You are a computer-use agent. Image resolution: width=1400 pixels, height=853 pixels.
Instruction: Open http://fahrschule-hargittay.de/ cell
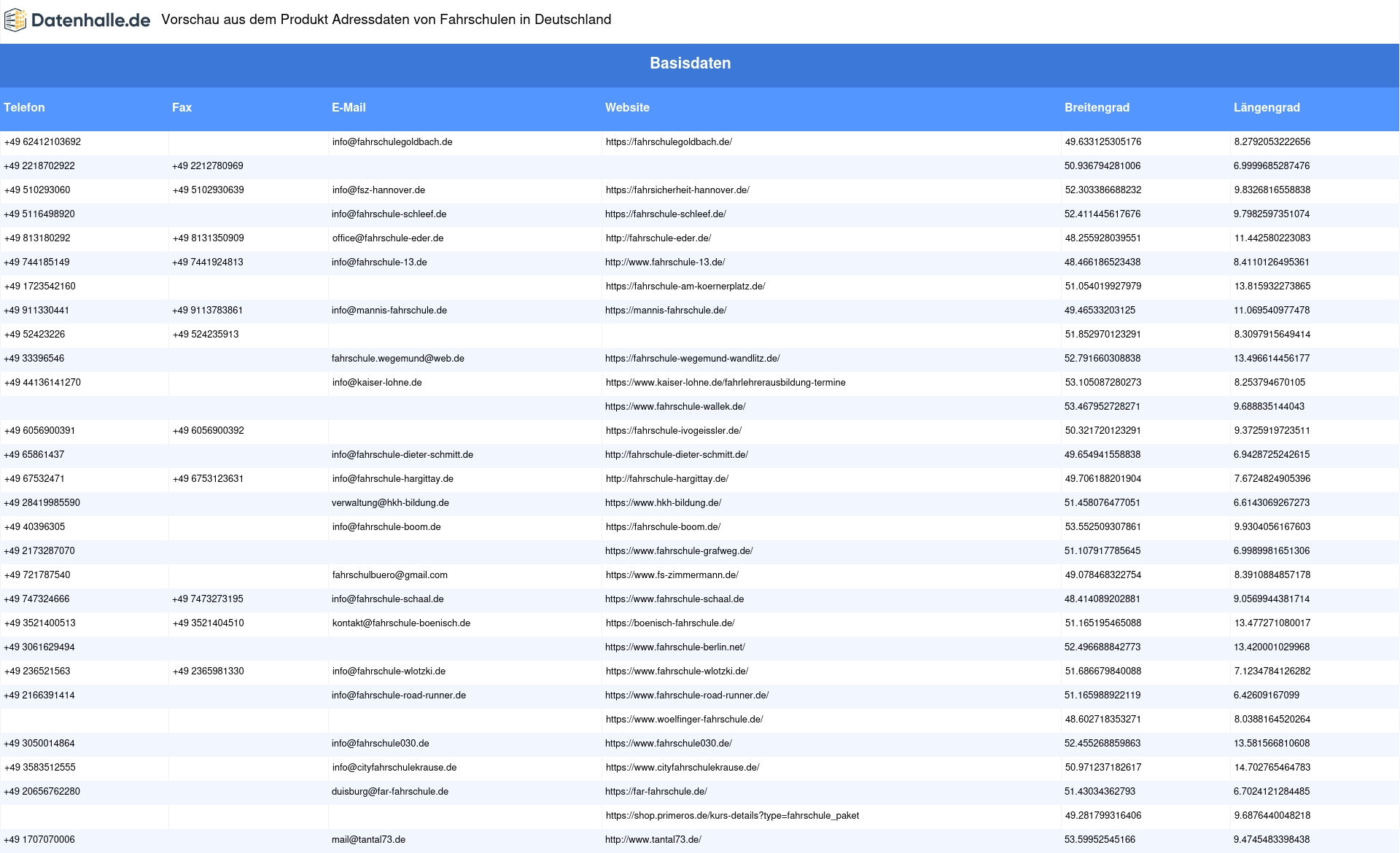click(667, 479)
